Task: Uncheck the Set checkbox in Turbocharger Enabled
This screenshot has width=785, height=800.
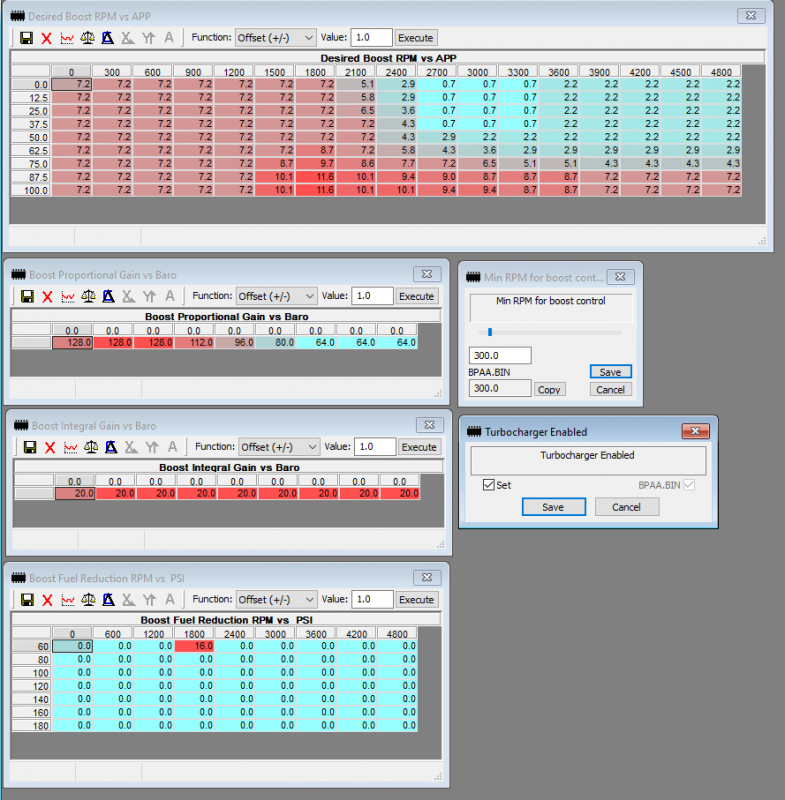Action: click(x=488, y=485)
